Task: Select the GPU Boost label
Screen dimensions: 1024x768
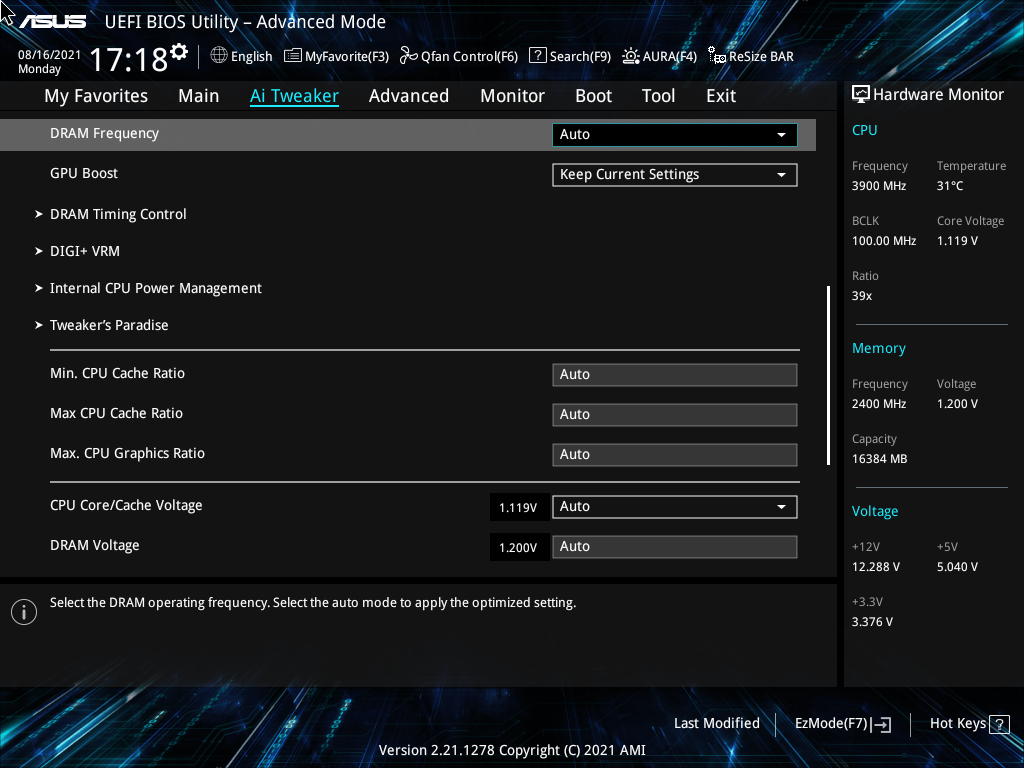Action: (x=84, y=174)
